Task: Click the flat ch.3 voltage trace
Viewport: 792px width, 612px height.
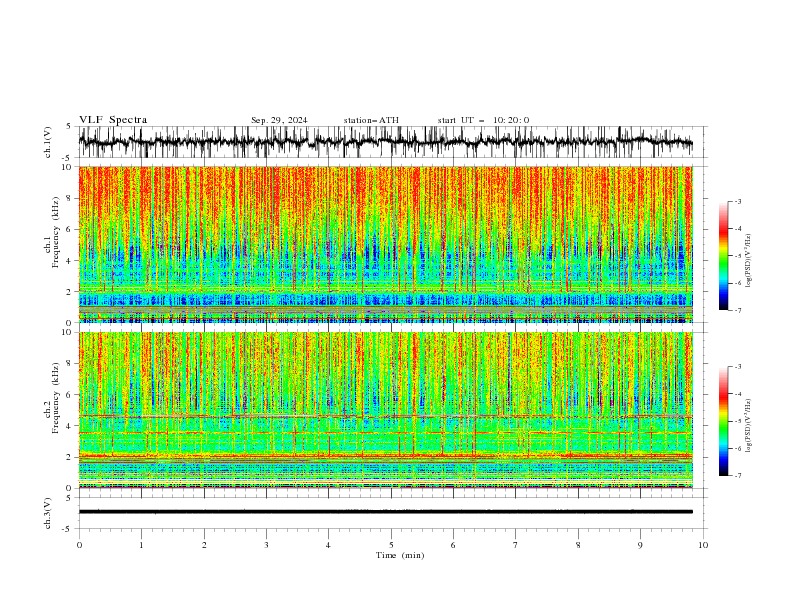Action: click(x=385, y=512)
